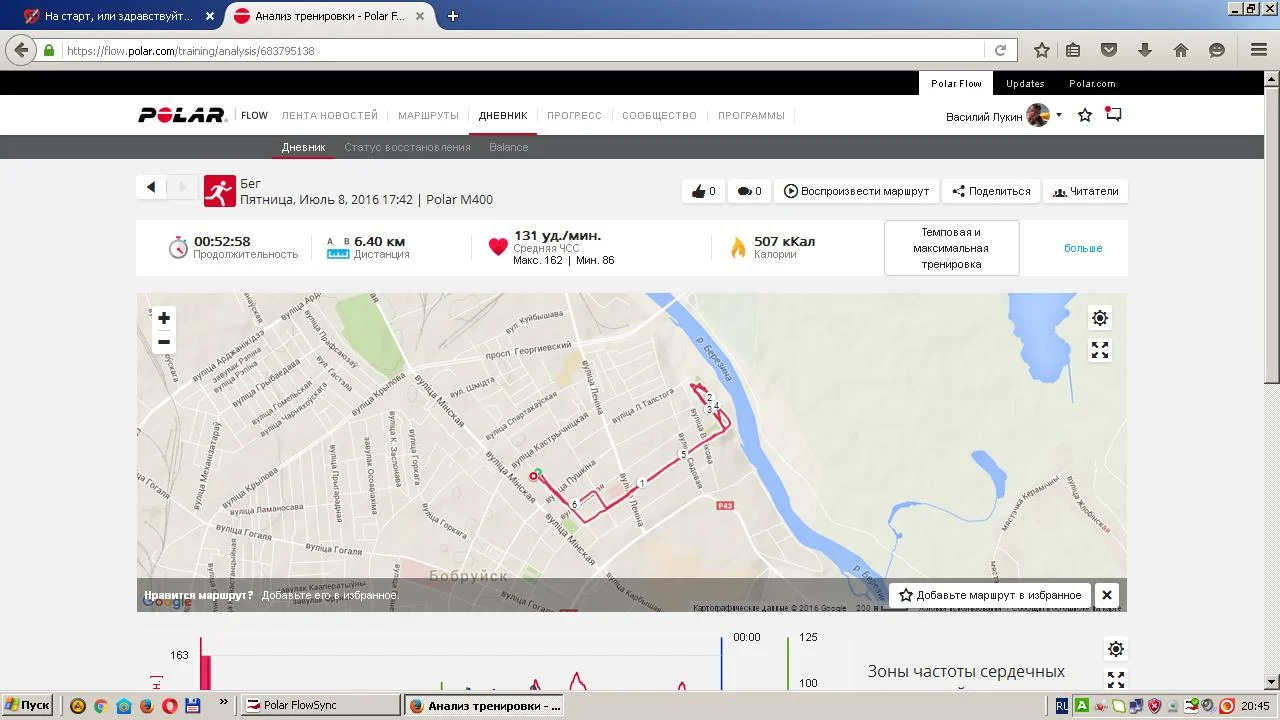The width and height of the screenshot is (1280, 720).
Task: Click the Поделиться share button
Action: coord(991,191)
